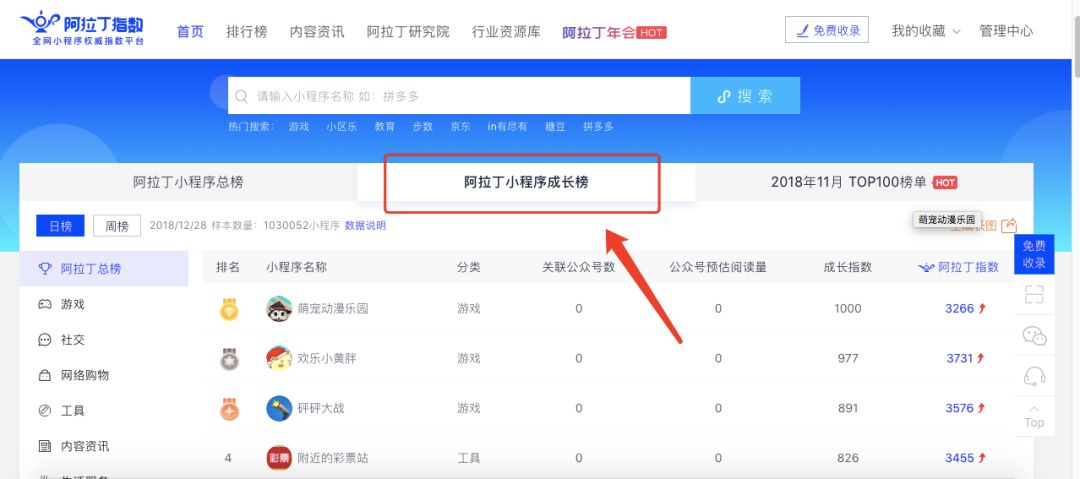Click the red up arrow next to 3731
This screenshot has height=479, width=1080.
(x=980, y=358)
